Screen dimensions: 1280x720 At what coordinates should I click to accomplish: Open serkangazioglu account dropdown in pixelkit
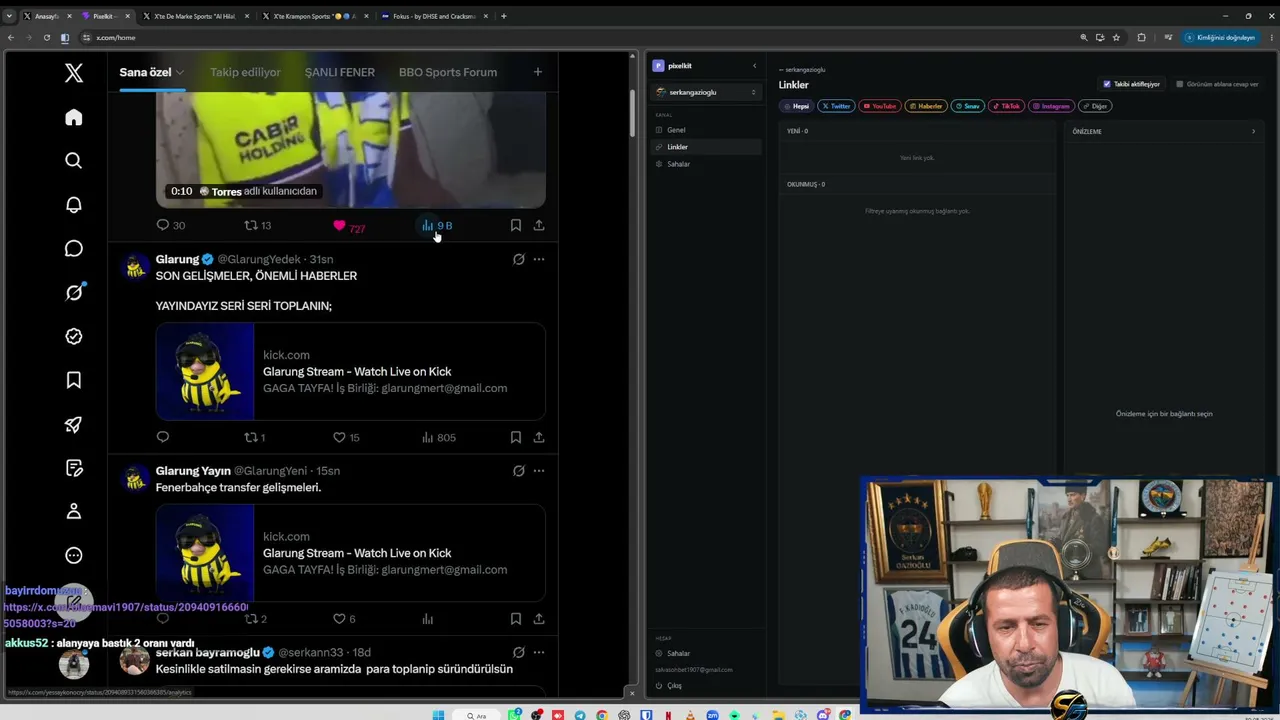pyautogui.click(x=706, y=92)
